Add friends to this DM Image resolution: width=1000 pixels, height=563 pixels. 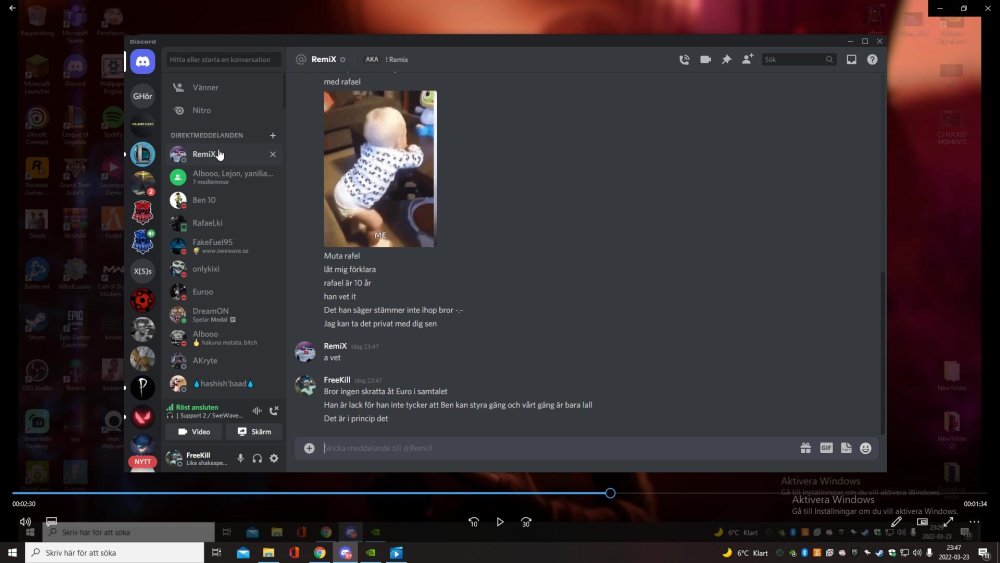coord(747,59)
